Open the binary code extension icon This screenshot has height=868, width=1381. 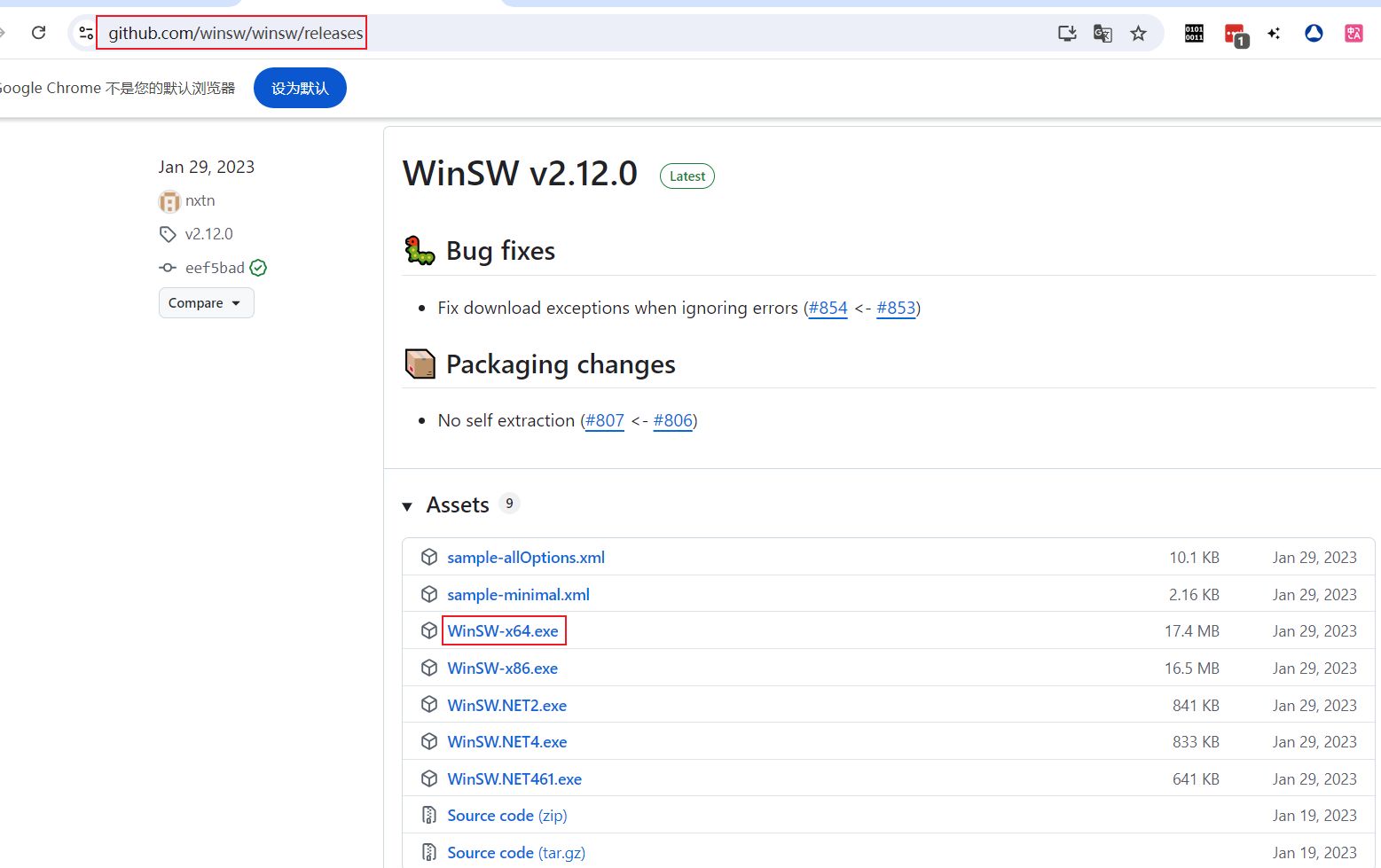point(1194,33)
